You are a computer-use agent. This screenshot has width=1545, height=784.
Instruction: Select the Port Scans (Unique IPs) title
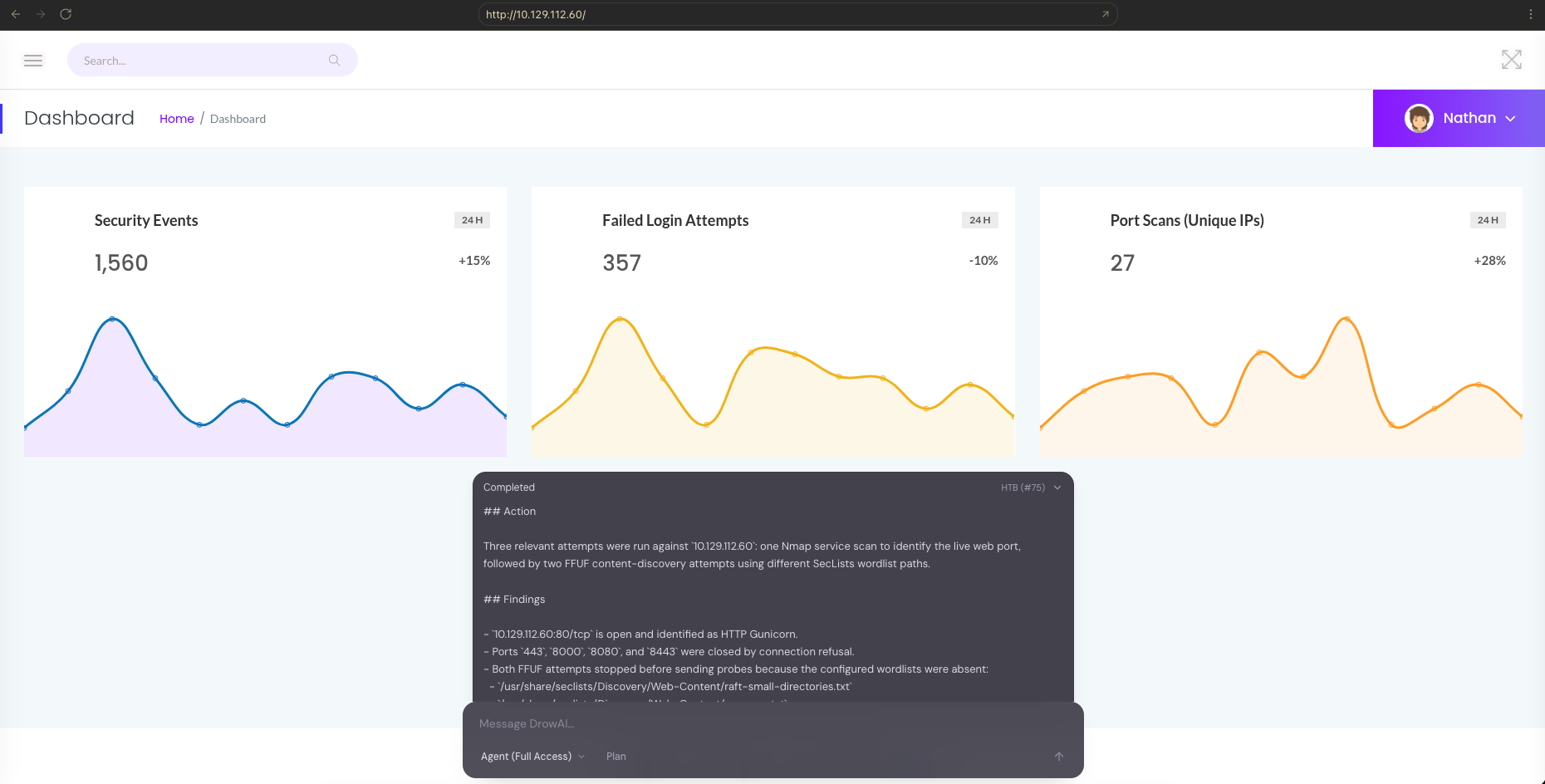click(1187, 220)
